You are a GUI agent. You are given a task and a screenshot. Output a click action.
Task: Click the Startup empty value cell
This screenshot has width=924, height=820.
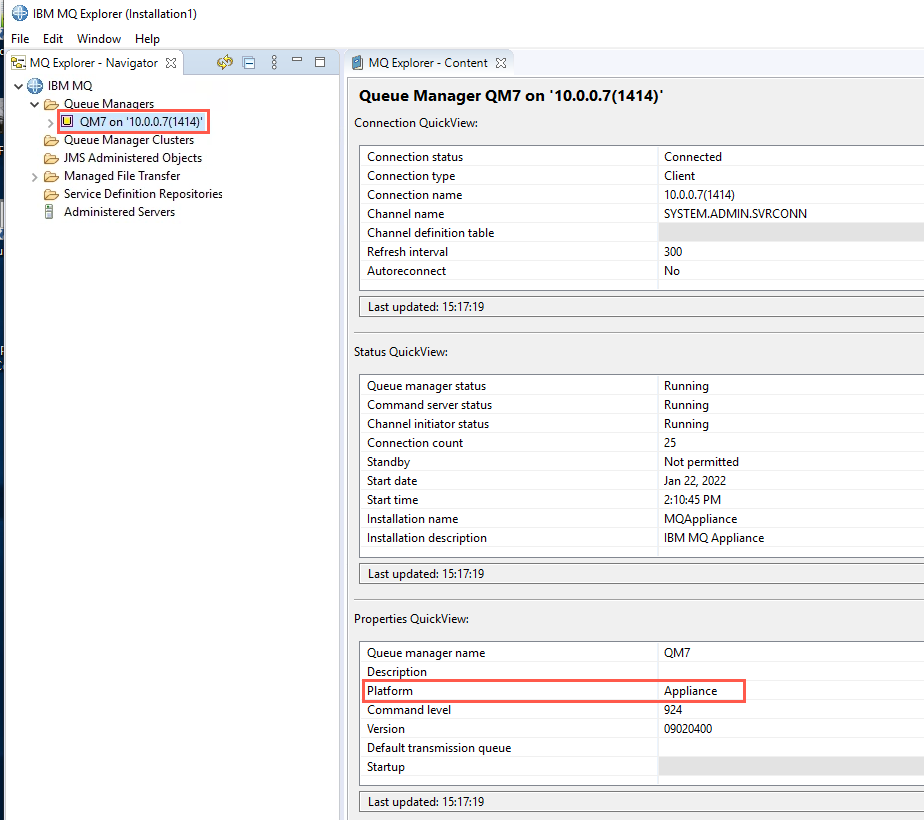(x=791, y=766)
